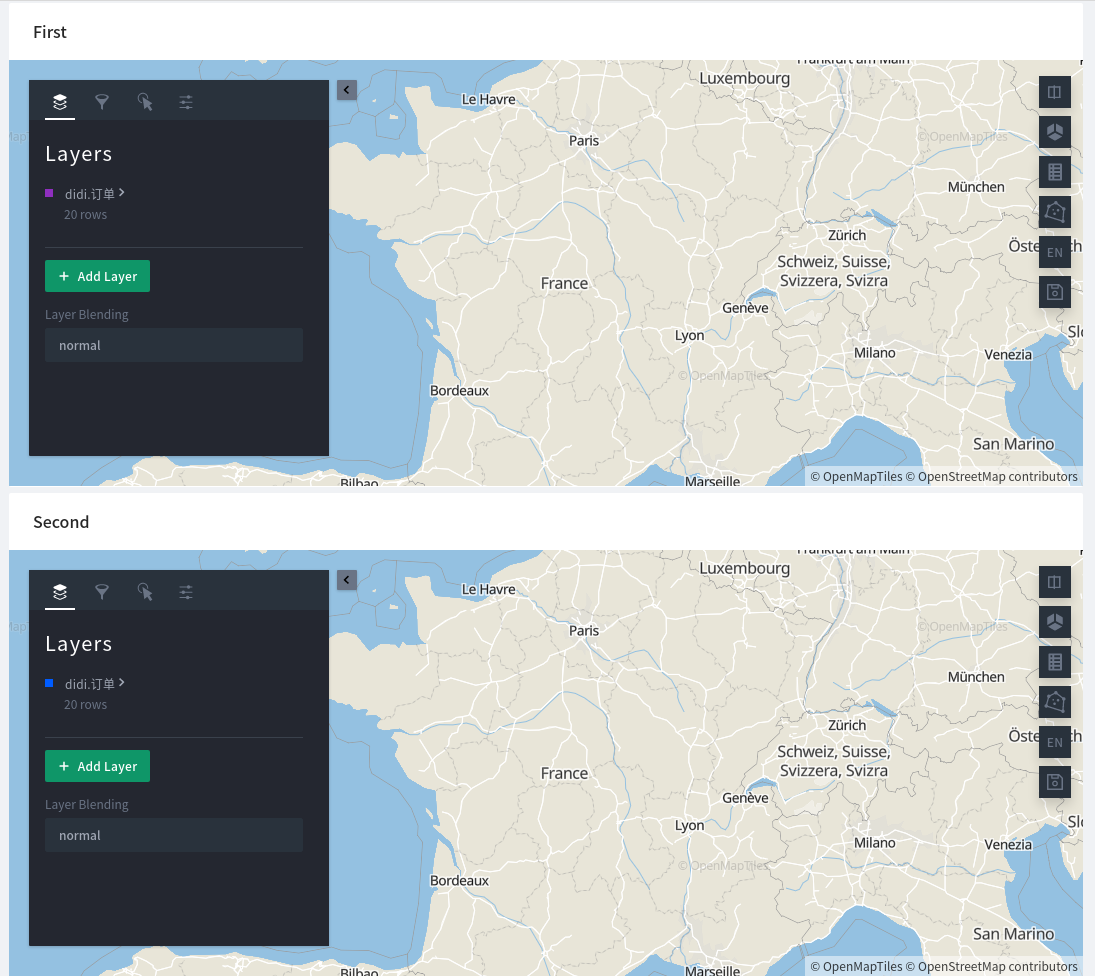Screen dimensions: 1095x976
Task: Toggle 3D view on the second map
Action: [x=1054, y=621]
